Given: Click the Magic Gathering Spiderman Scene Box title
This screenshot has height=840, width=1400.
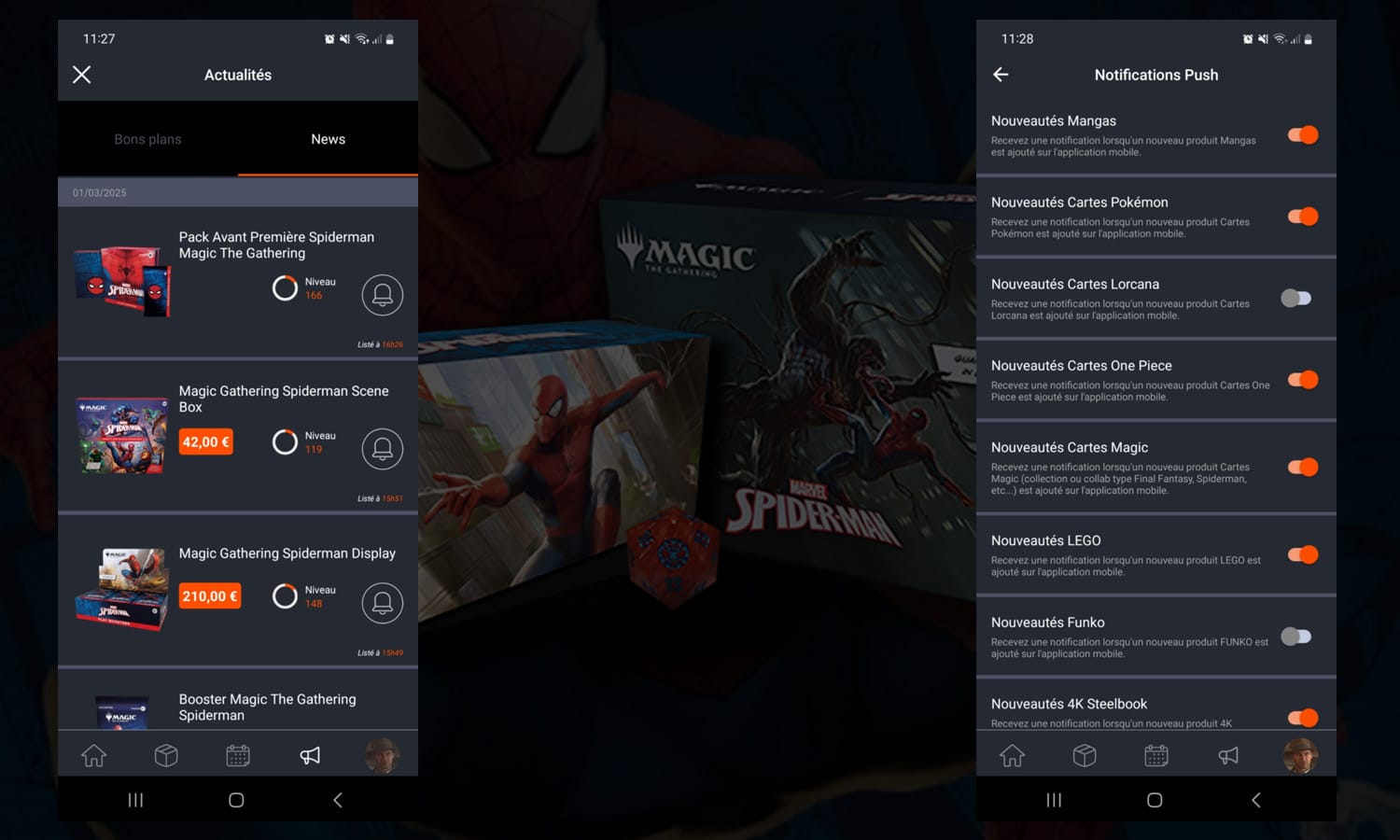Looking at the screenshot, I should pyautogui.click(x=284, y=399).
